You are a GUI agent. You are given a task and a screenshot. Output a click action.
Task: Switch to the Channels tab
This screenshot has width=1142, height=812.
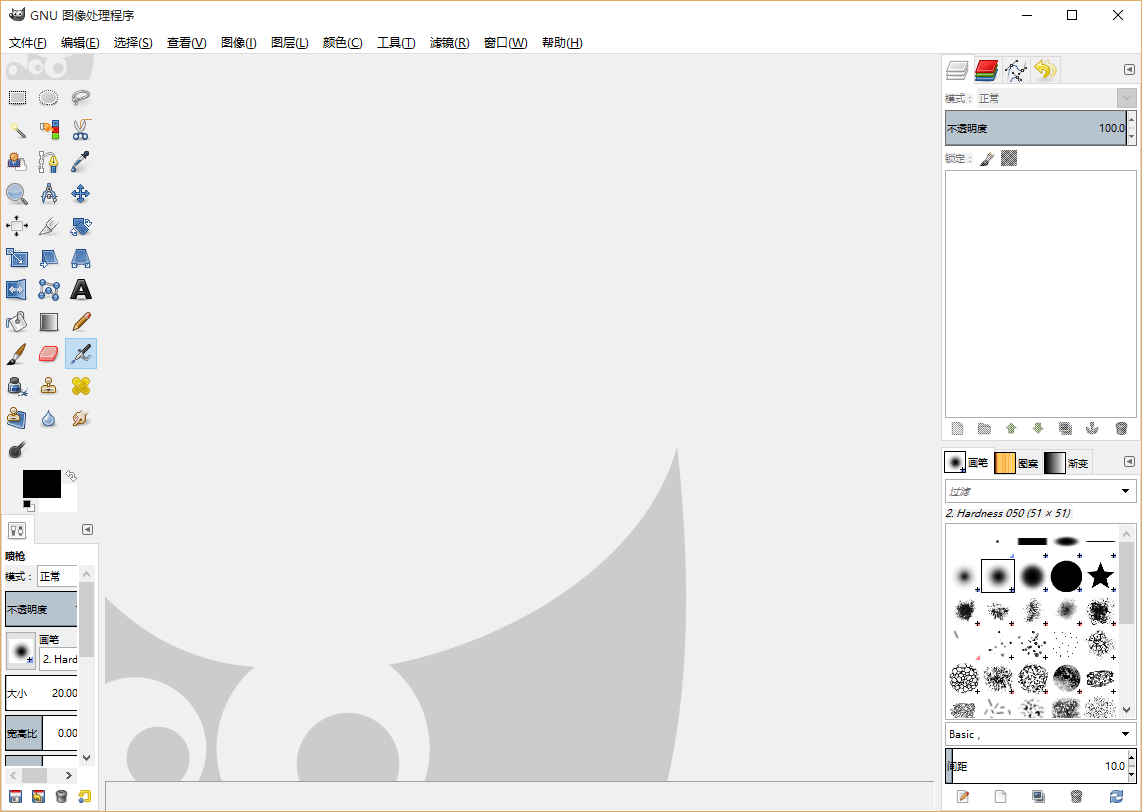tap(987, 69)
